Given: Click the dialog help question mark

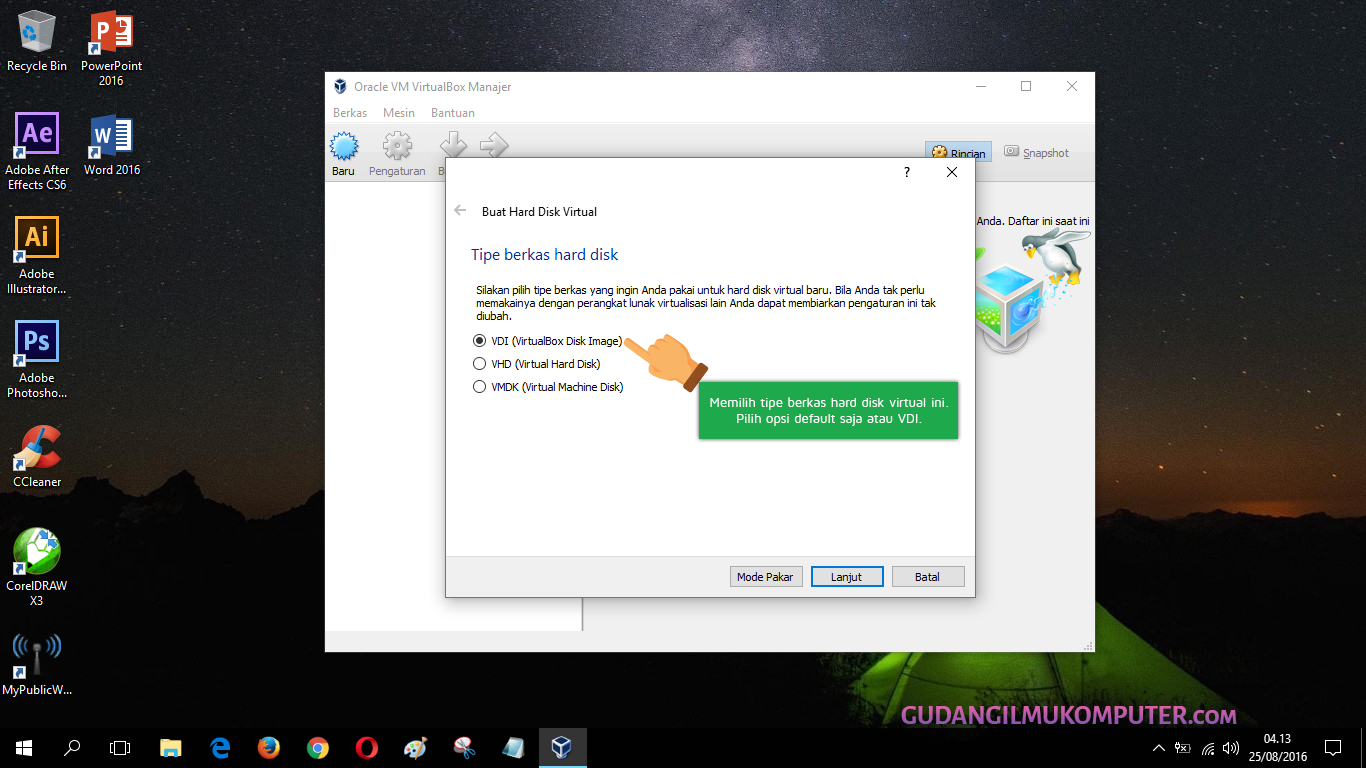Looking at the screenshot, I should click(907, 172).
